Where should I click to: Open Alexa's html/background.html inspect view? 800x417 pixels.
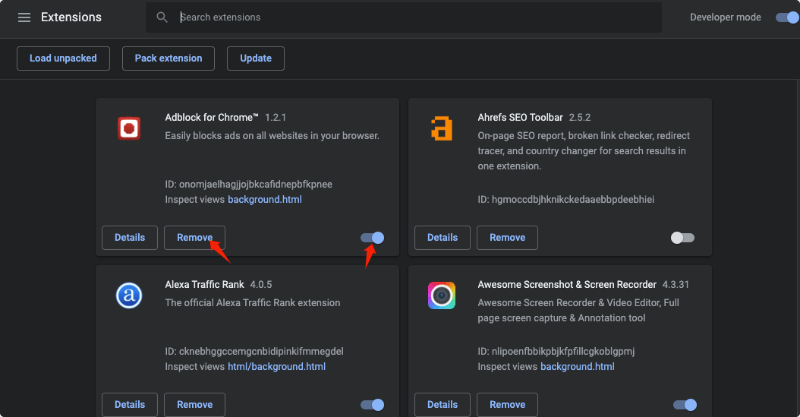click(x=277, y=366)
